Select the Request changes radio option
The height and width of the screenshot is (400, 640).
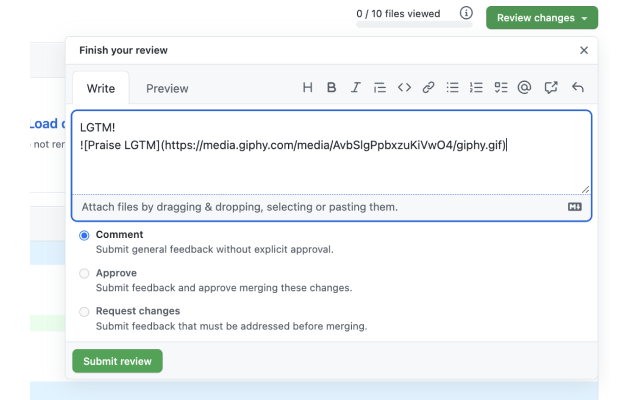[x=84, y=311]
